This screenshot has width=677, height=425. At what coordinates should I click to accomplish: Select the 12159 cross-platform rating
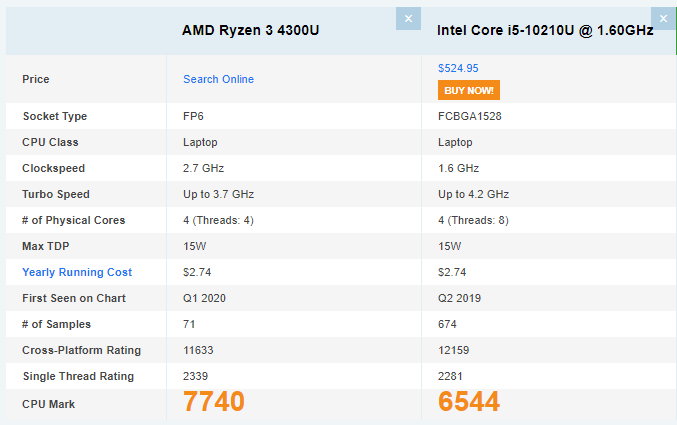(453, 350)
